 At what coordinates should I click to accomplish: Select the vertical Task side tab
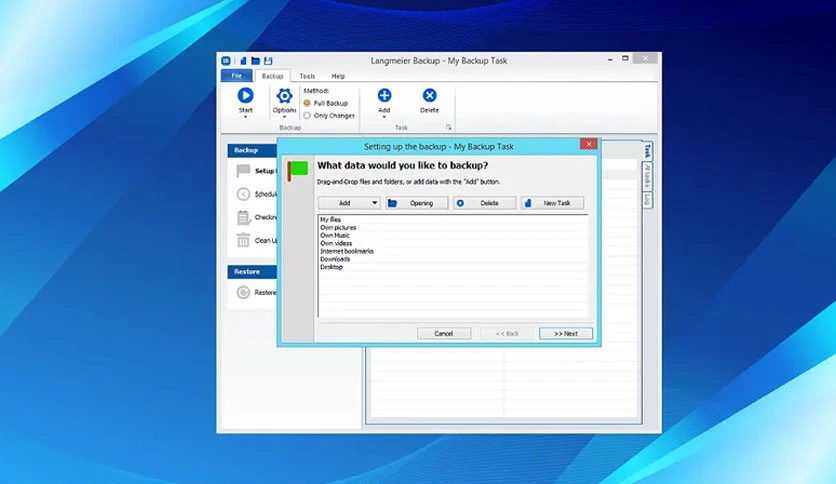[648, 151]
